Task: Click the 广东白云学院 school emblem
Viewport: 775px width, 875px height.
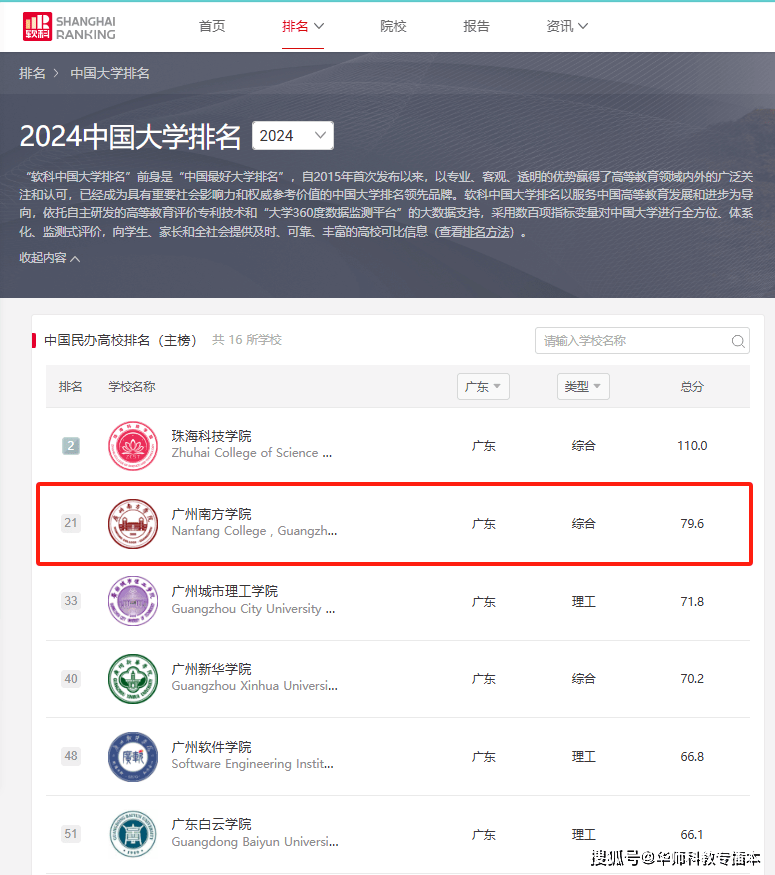Action: tap(133, 834)
